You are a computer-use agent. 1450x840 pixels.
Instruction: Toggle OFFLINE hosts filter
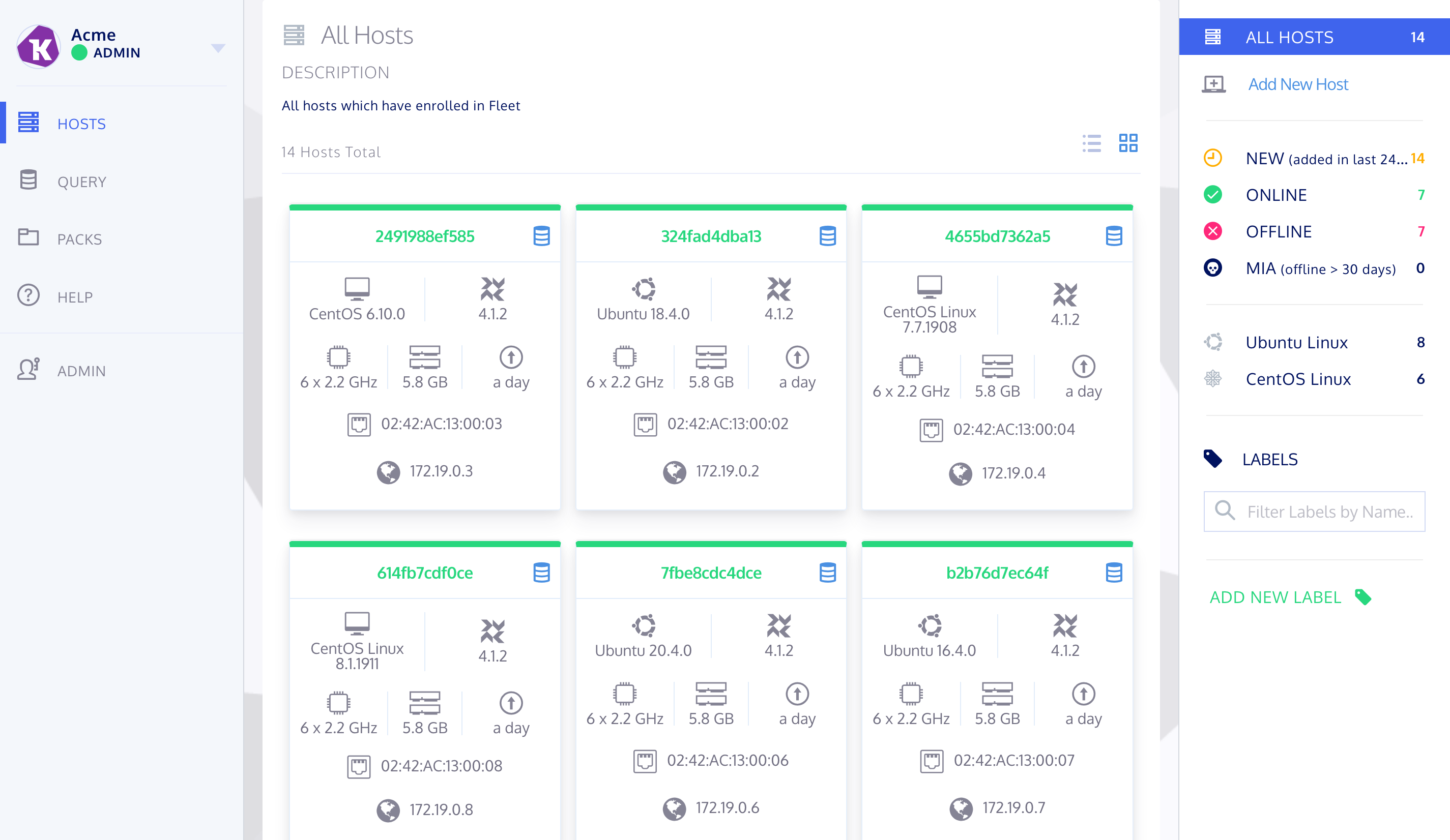(x=1277, y=231)
